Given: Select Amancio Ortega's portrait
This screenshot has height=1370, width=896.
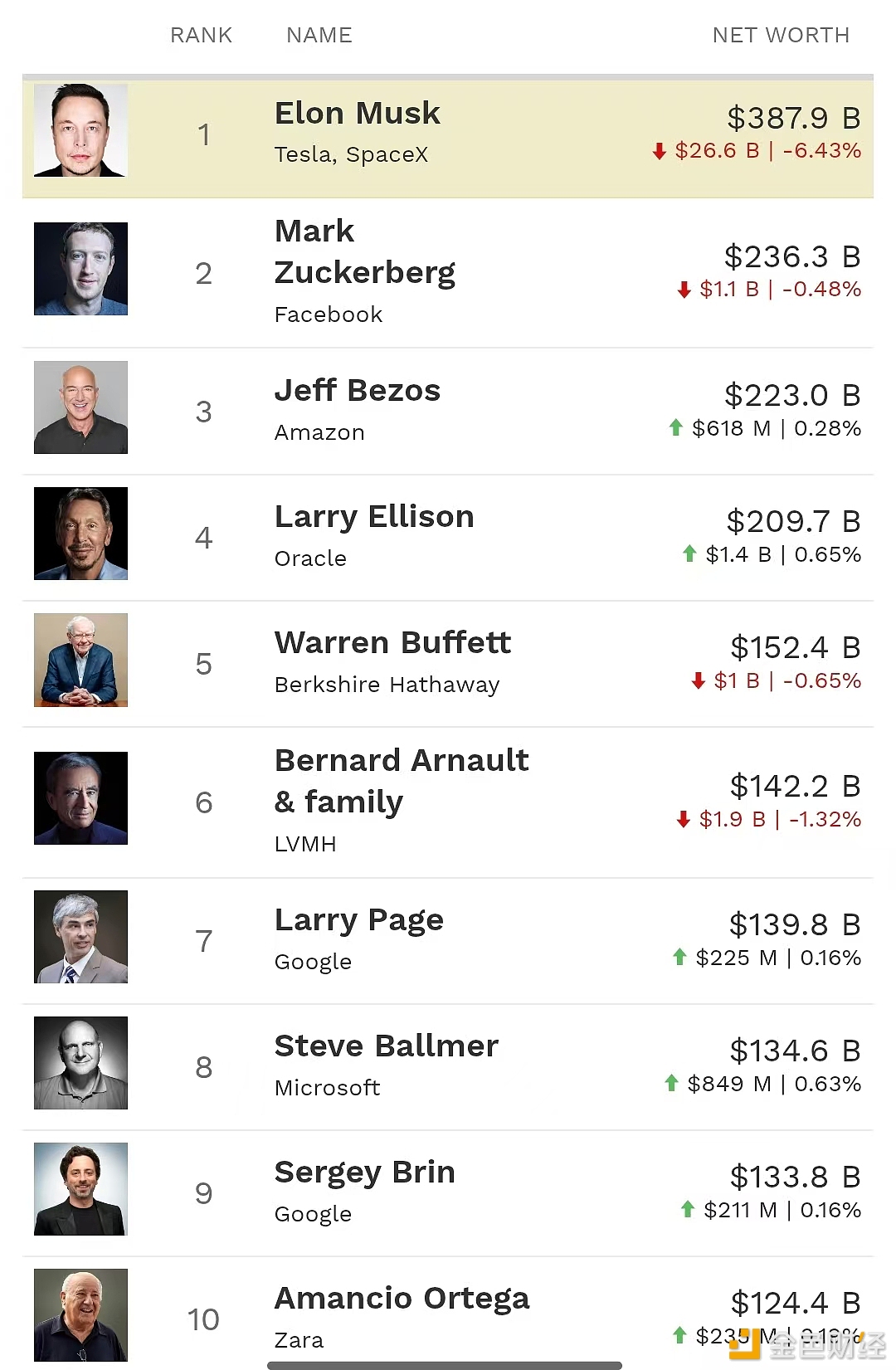Looking at the screenshot, I should 80,1315.
